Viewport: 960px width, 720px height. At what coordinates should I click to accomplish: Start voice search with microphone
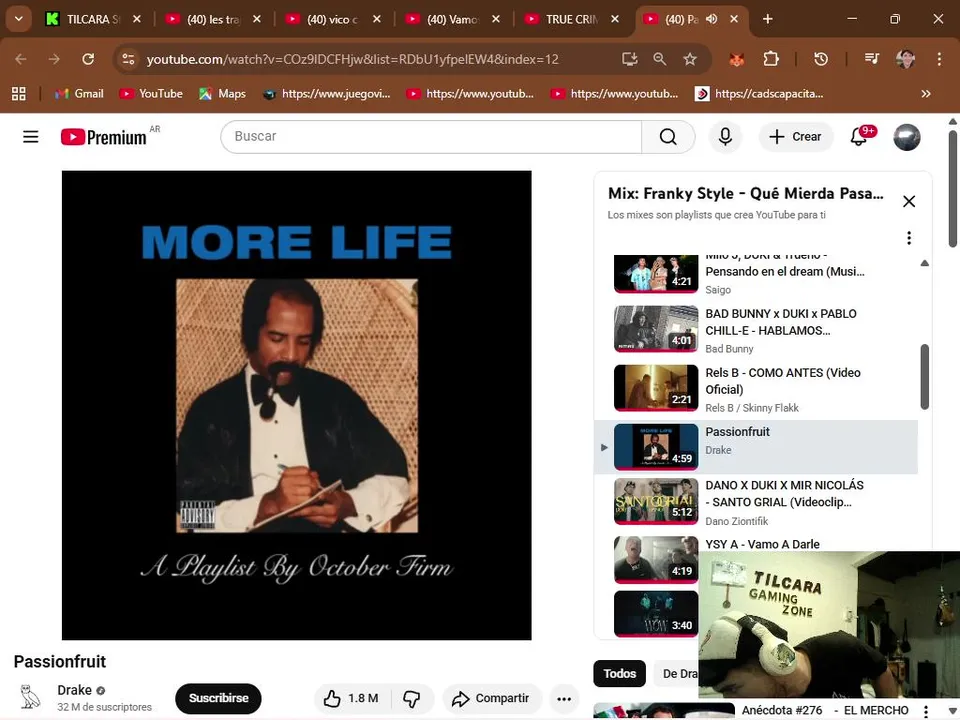click(726, 137)
